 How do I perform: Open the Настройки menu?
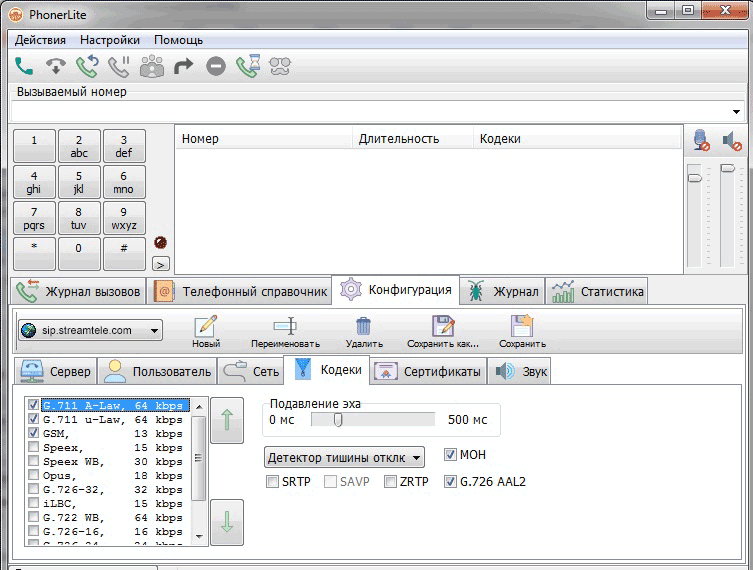[x=110, y=40]
